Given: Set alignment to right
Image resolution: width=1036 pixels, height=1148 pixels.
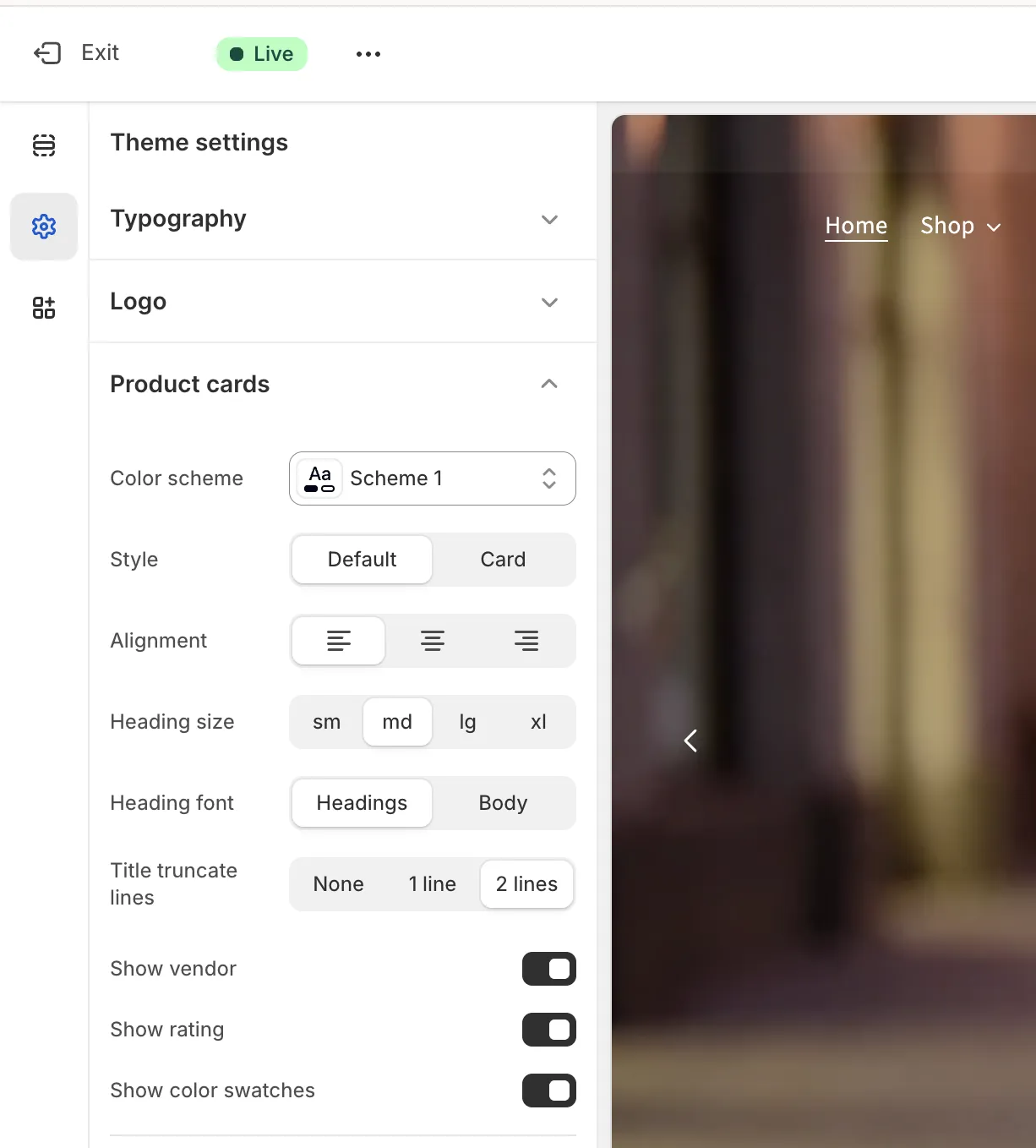Looking at the screenshot, I should [x=526, y=641].
